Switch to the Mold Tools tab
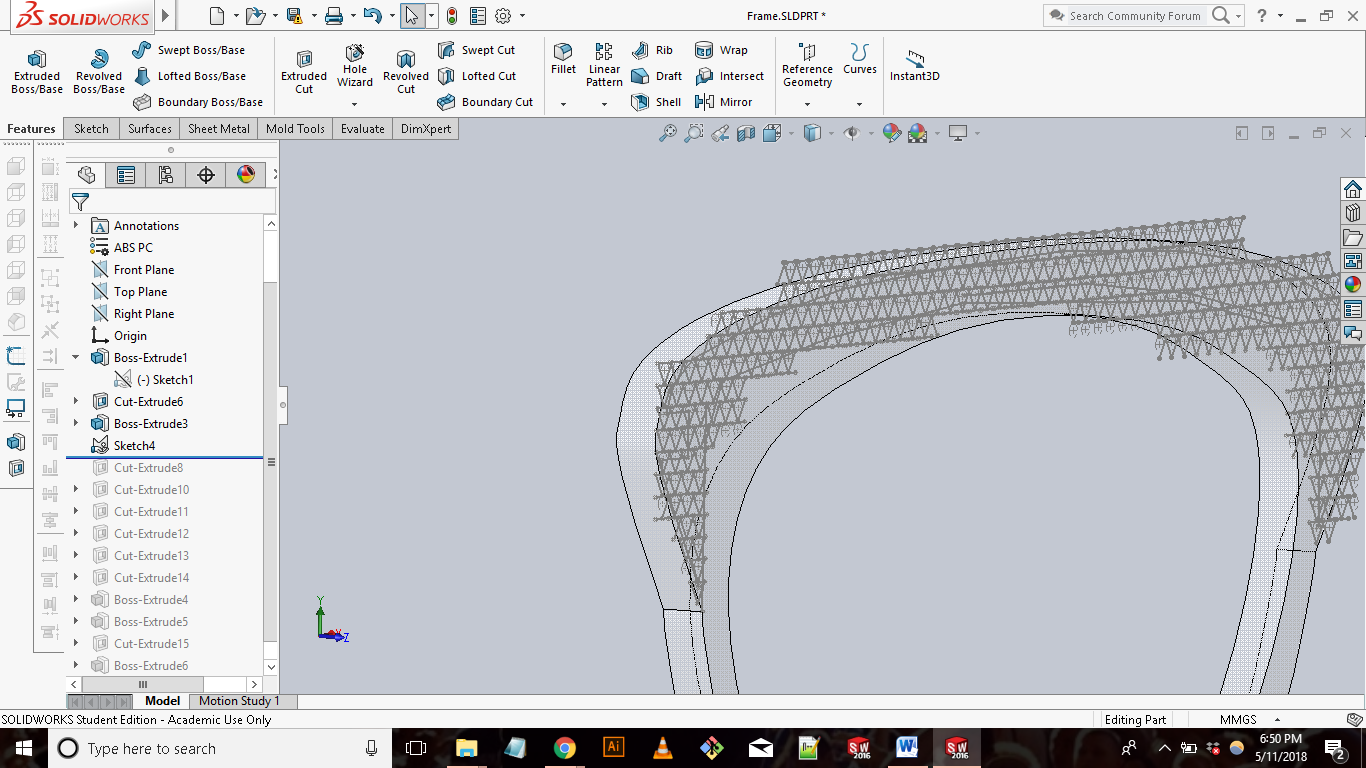 (295, 129)
